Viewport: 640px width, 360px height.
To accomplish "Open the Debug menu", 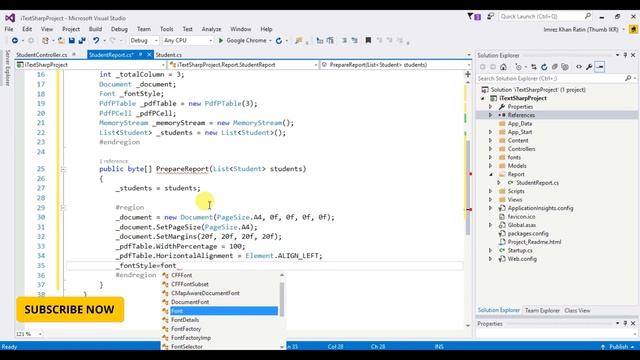I will pos(119,29).
